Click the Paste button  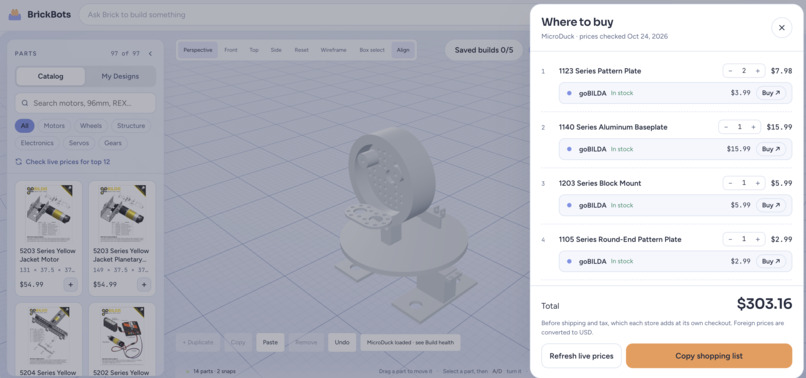(270, 342)
